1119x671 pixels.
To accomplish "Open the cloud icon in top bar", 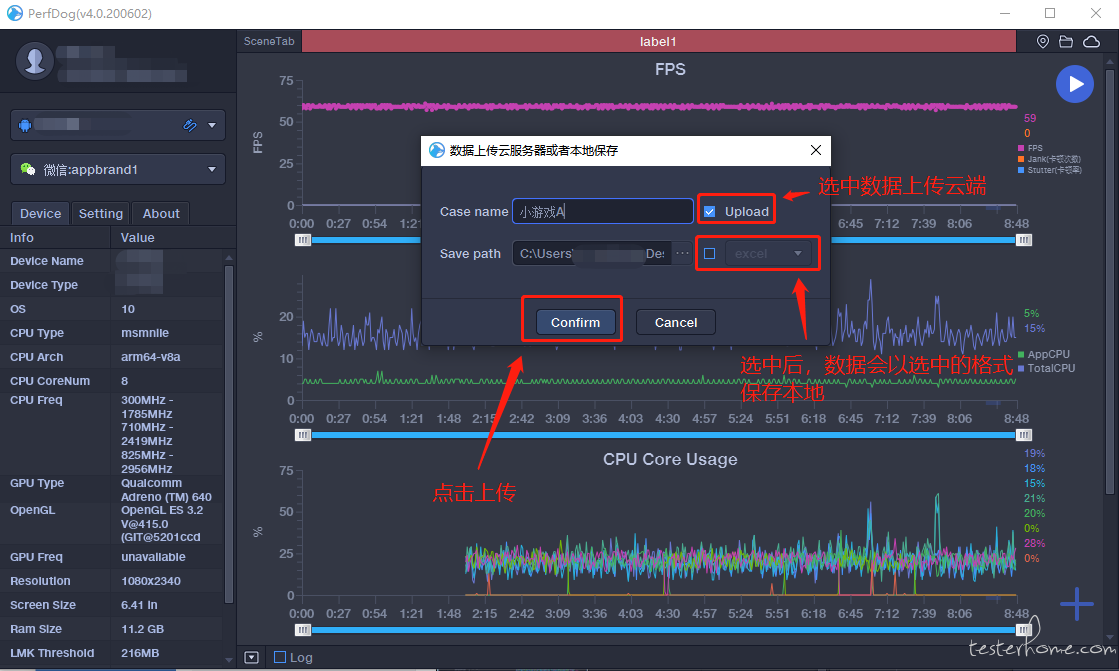I will [1091, 41].
